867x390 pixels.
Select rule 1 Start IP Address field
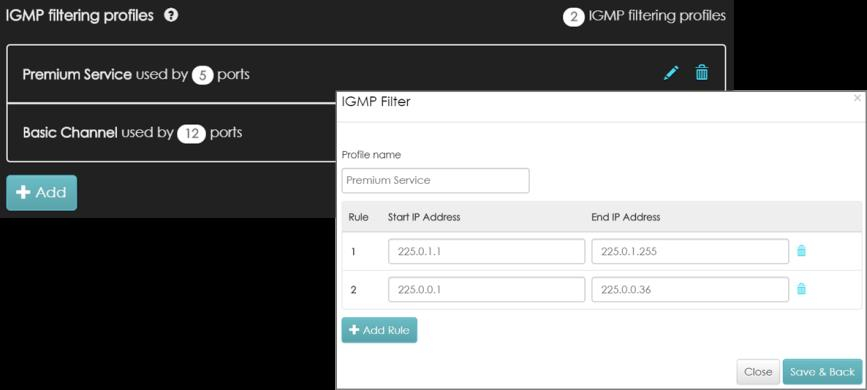pyautogui.click(x=487, y=252)
